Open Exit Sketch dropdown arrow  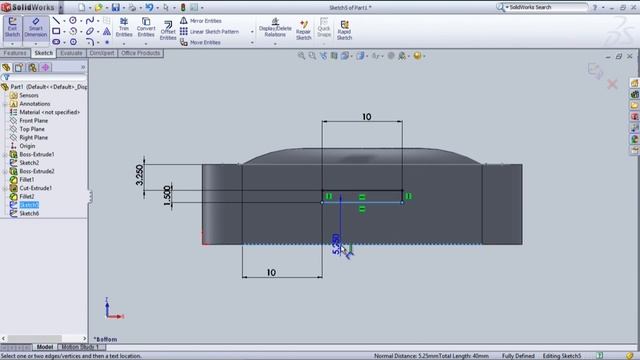(x=12, y=43)
